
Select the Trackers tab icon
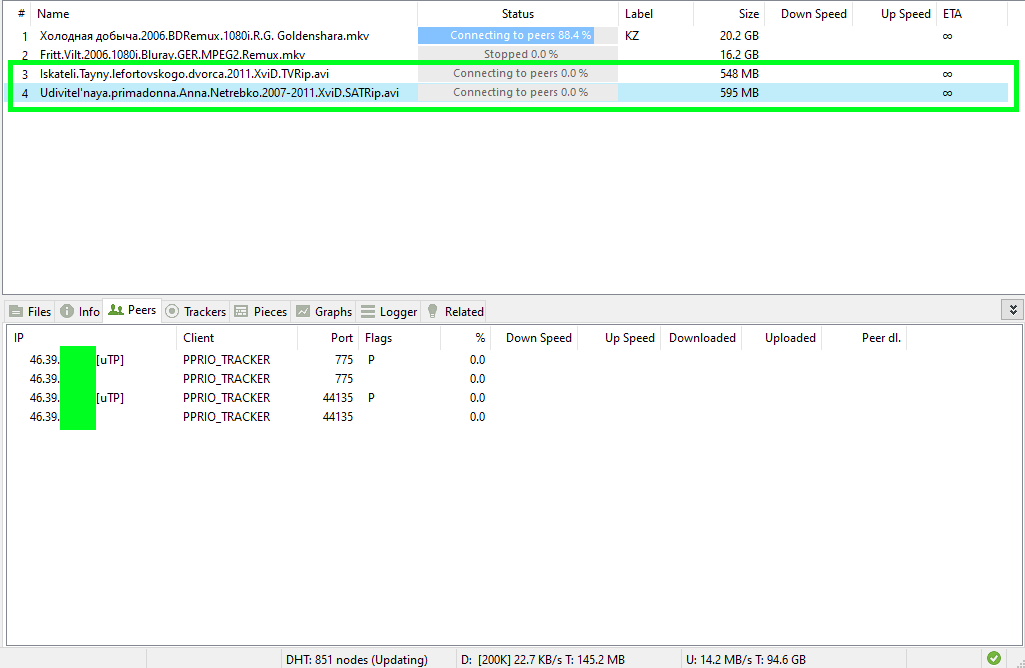172,312
